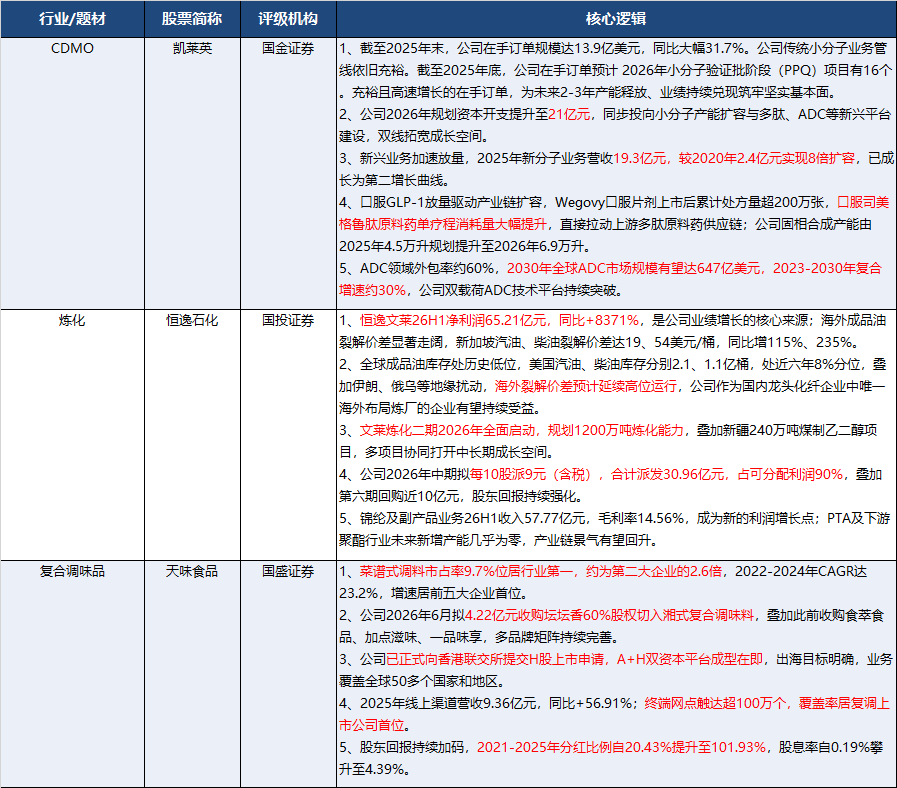Click the line 第六期回购近10亿元，股东回报持续强化
The image size is (897, 788).
tap(461, 497)
